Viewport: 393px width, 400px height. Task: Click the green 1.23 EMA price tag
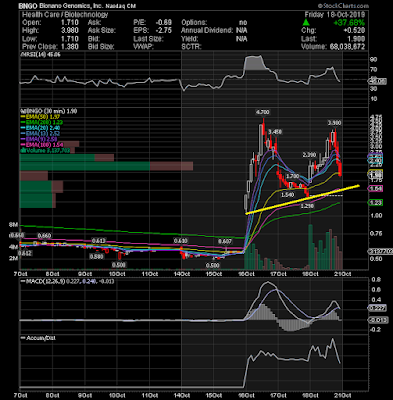click(x=375, y=203)
